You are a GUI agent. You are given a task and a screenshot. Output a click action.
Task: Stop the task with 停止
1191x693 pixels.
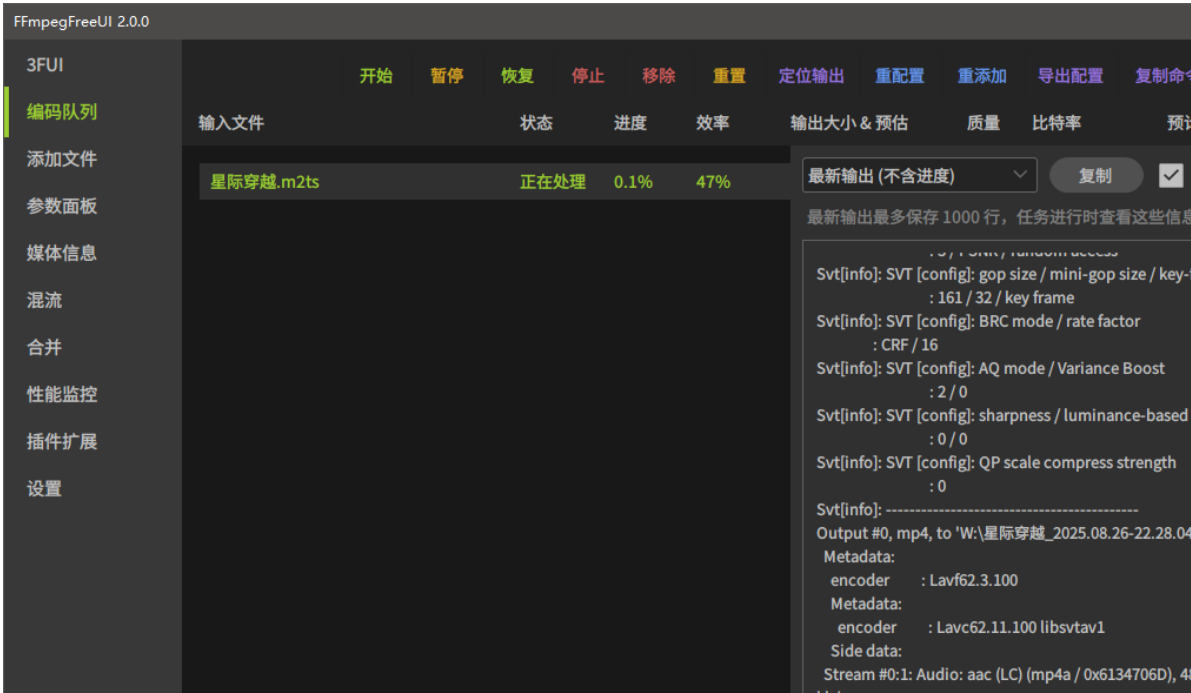pyautogui.click(x=588, y=76)
